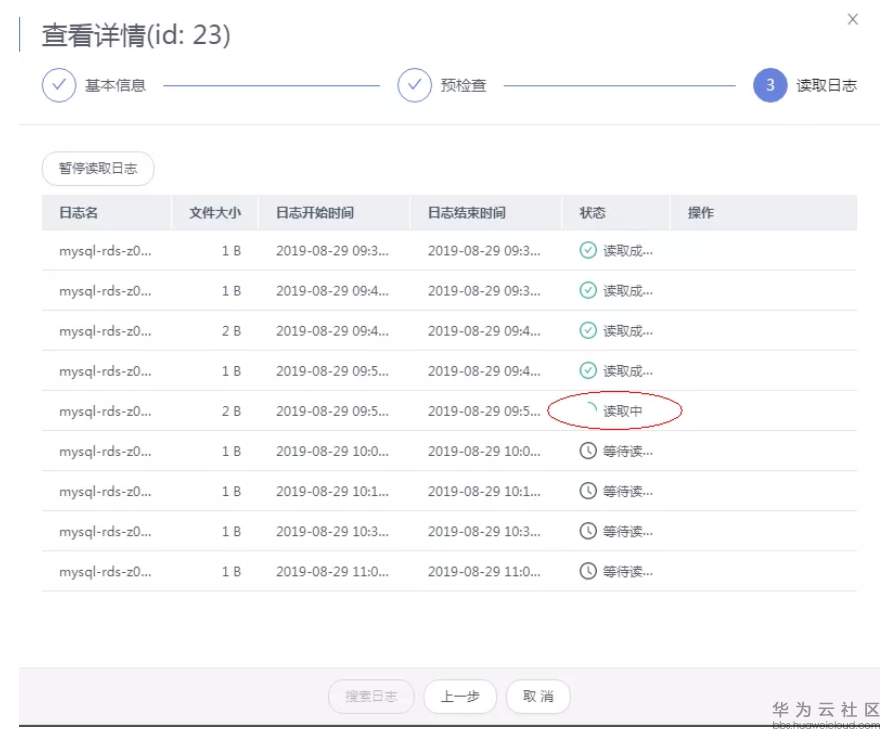Click 1 B size in row starting 10:1...
The image size is (894, 740).
(x=231, y=491)
